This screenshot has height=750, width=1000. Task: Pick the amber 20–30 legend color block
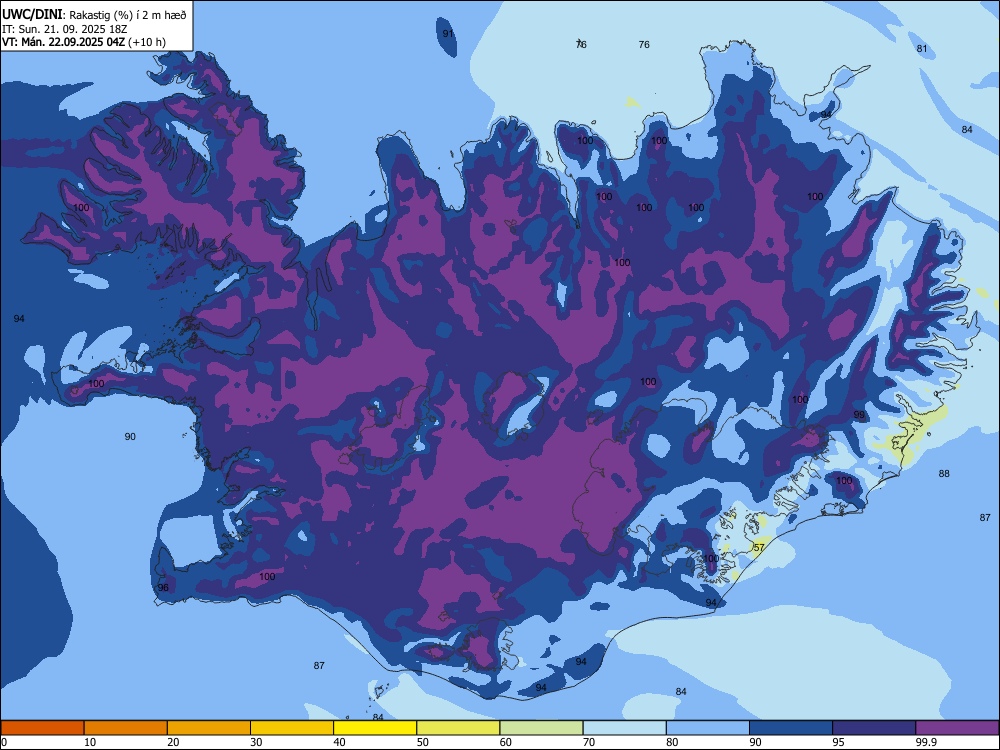click(209, 728)
